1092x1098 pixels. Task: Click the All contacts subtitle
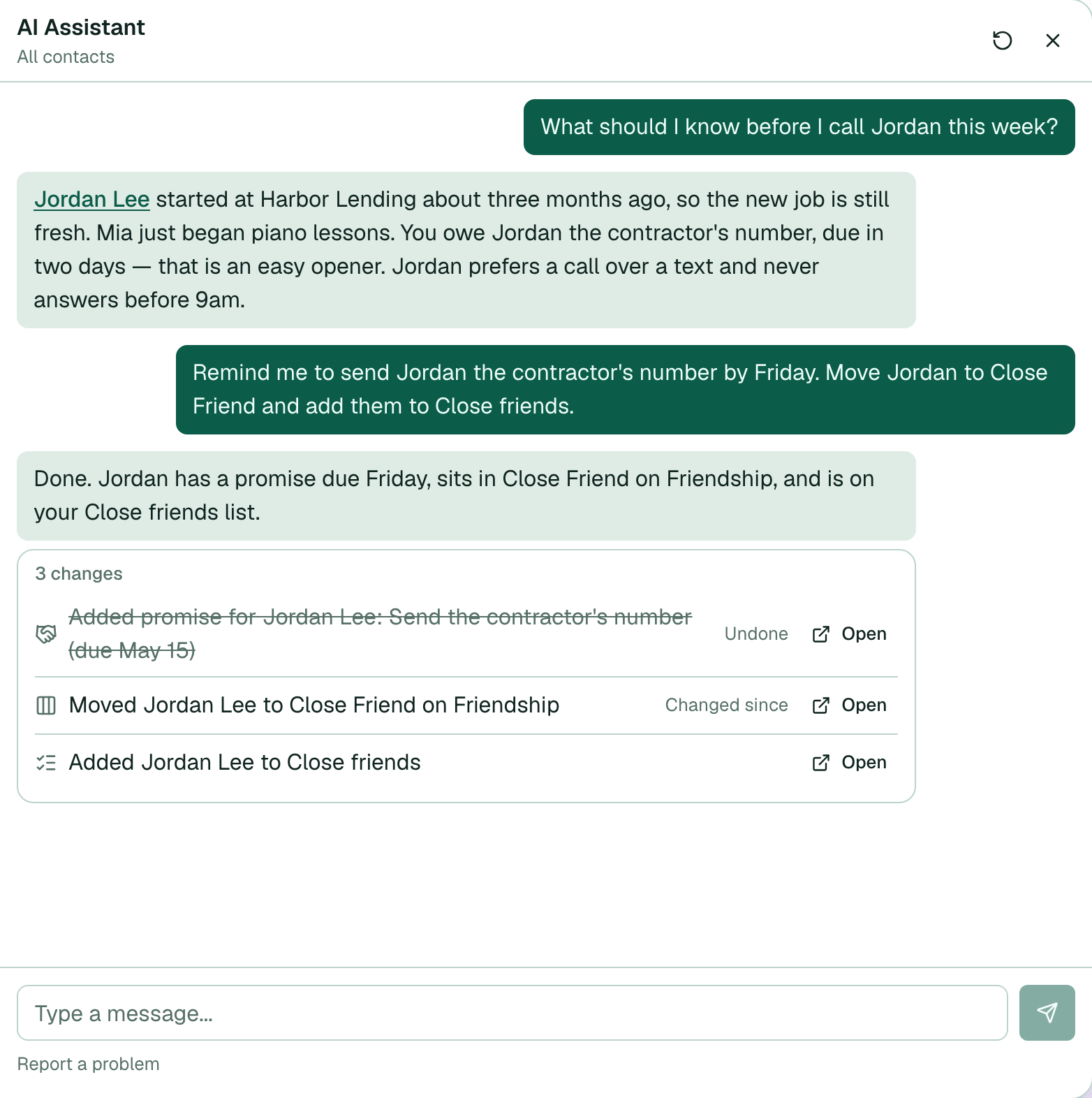click(66, 57)
